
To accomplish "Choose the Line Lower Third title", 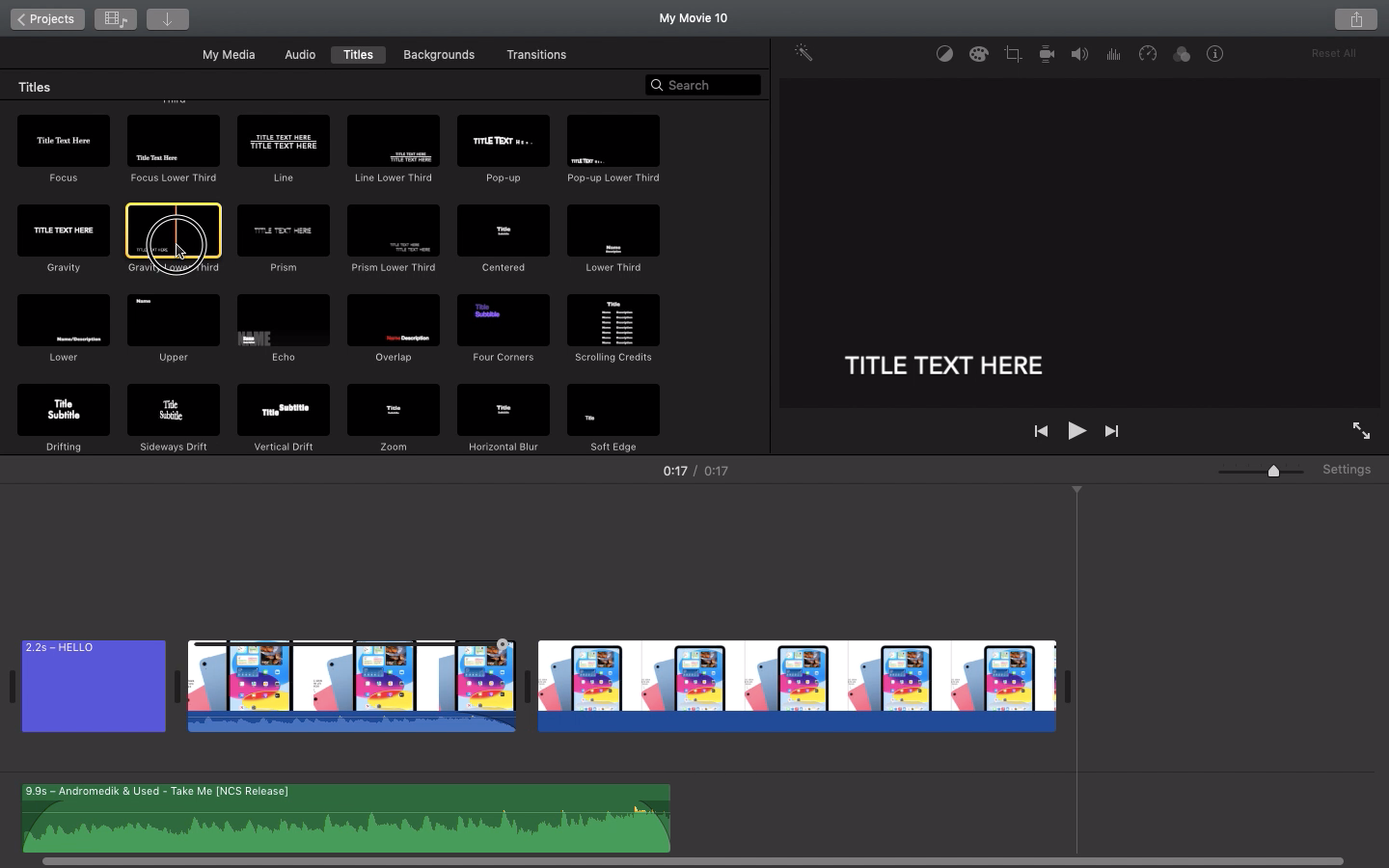I will [x=394, y=141].
